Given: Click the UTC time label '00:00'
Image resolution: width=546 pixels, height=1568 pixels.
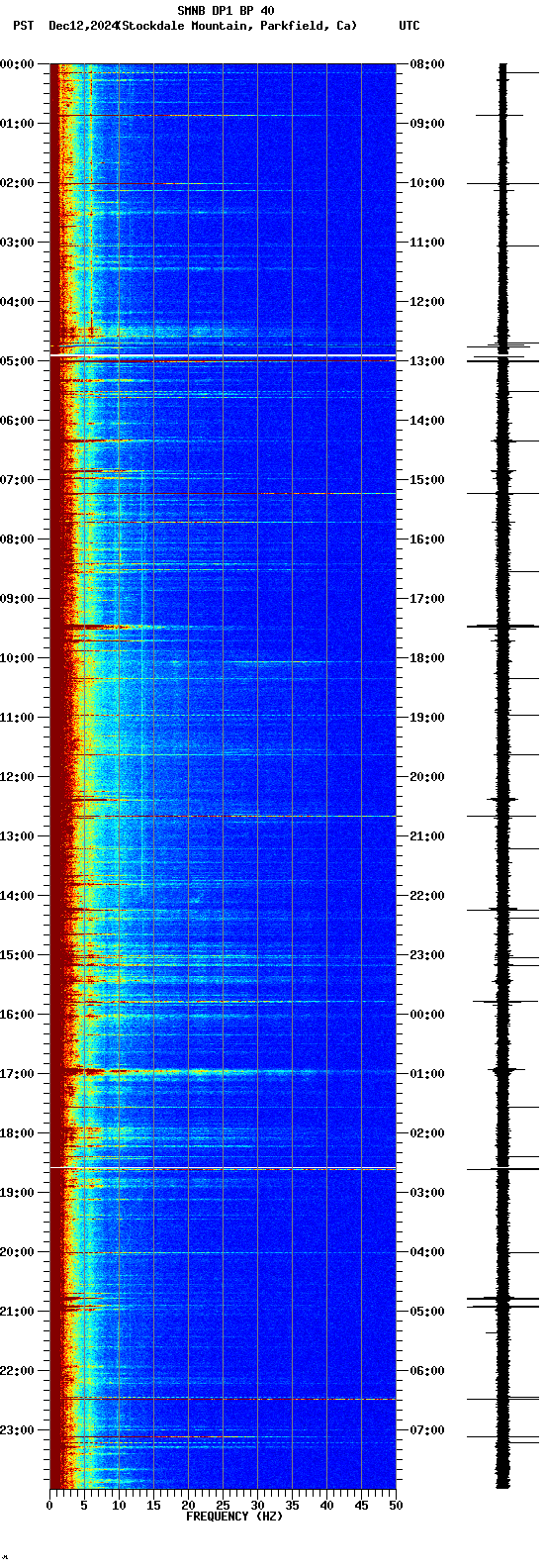Looking at the screenshot, I should point(427,1015).
